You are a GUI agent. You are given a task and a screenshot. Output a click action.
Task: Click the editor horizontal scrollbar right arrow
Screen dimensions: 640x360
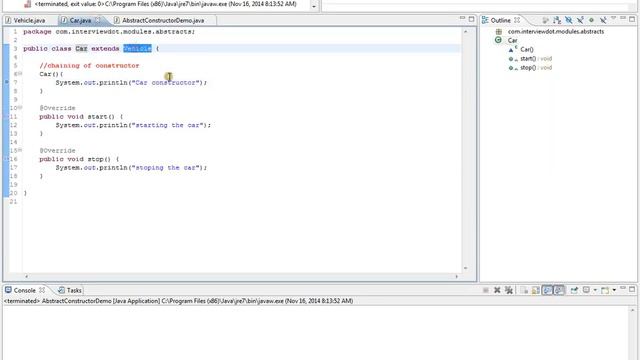457,276
